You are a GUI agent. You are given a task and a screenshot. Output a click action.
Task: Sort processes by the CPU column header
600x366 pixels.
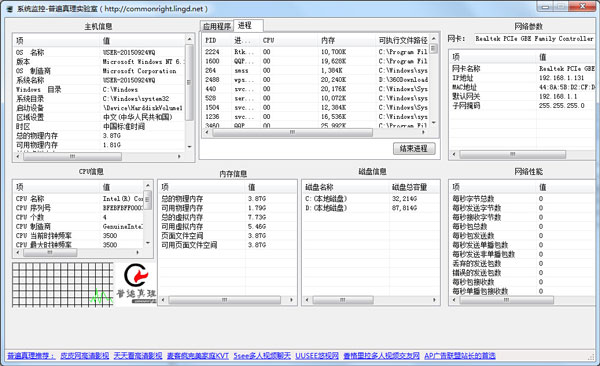[x=289, y=40]
